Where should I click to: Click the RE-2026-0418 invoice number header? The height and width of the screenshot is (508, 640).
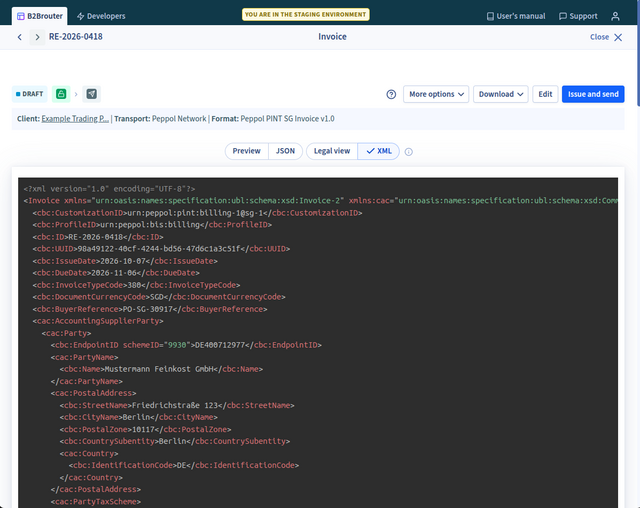click(76, 37)
